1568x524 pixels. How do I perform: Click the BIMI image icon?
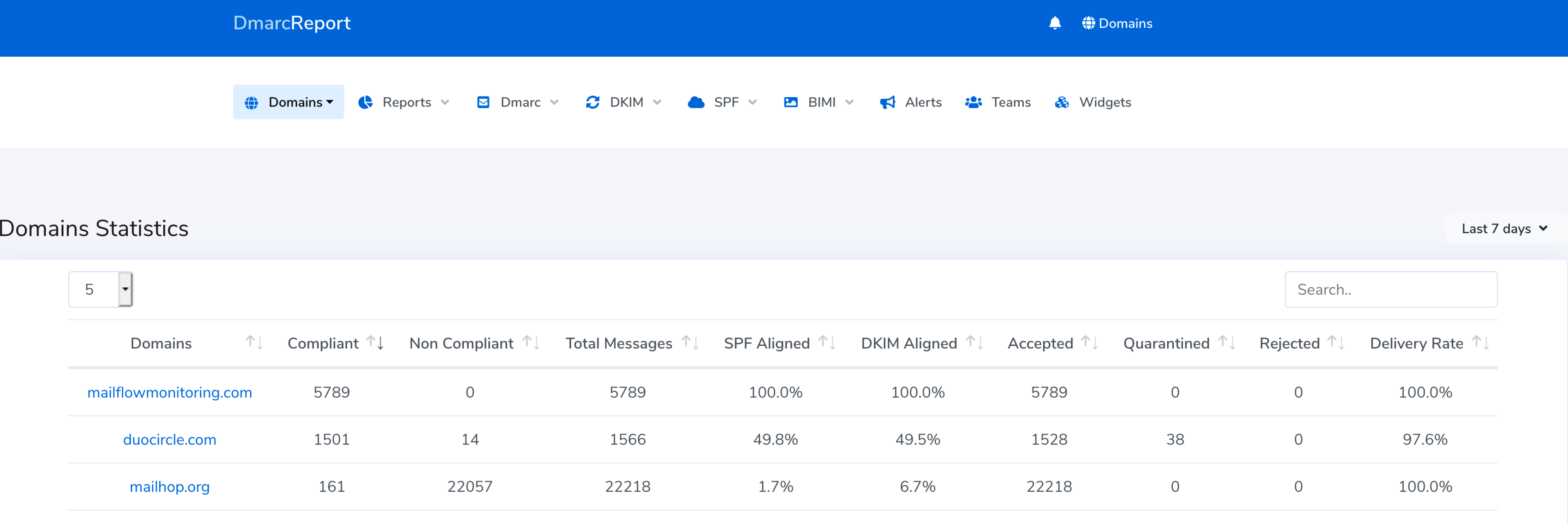point(791,102)
